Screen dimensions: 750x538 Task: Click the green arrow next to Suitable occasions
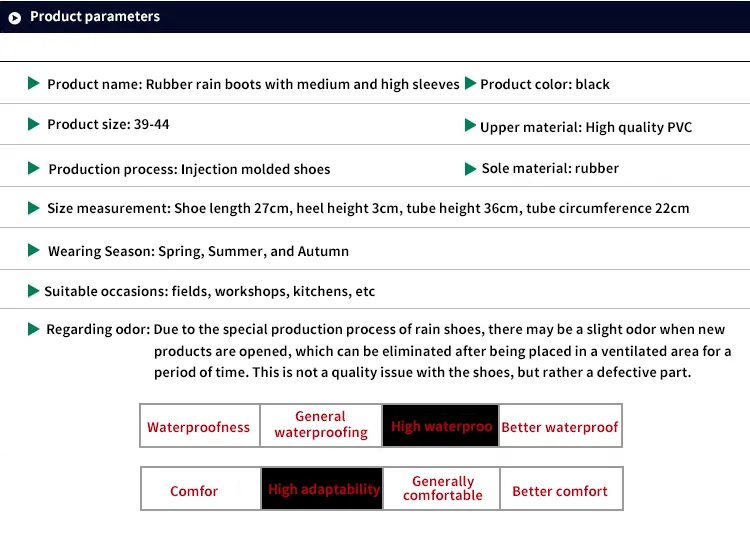(x=33, y=291)
